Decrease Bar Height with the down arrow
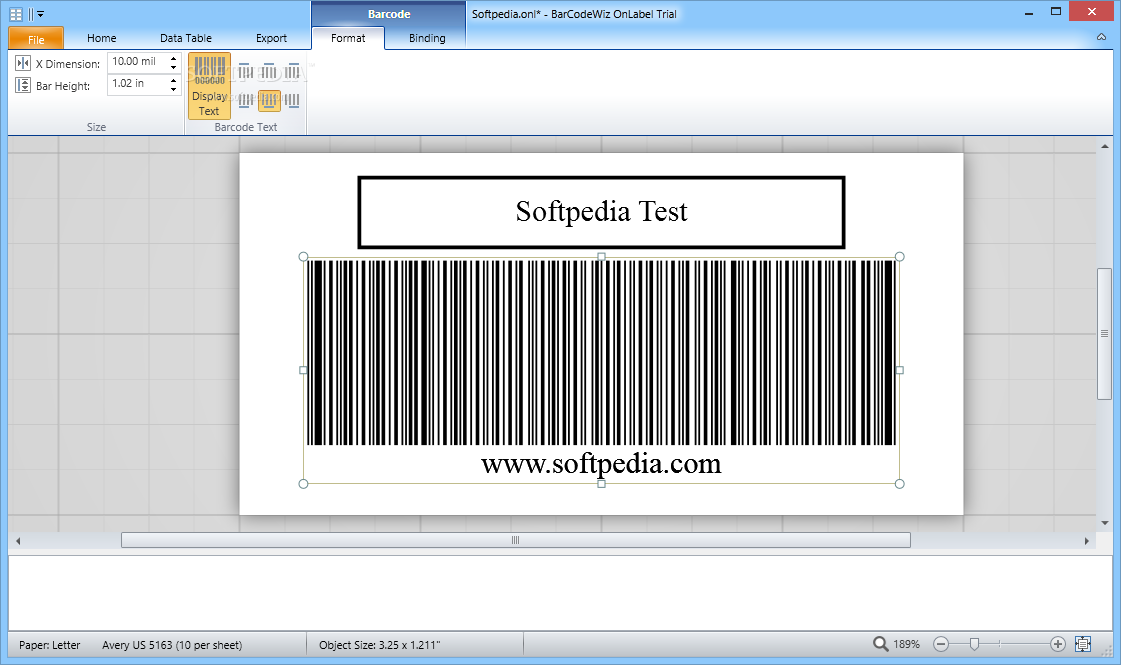The height and width of the screenshot is (665, 1121). (173, 89)
